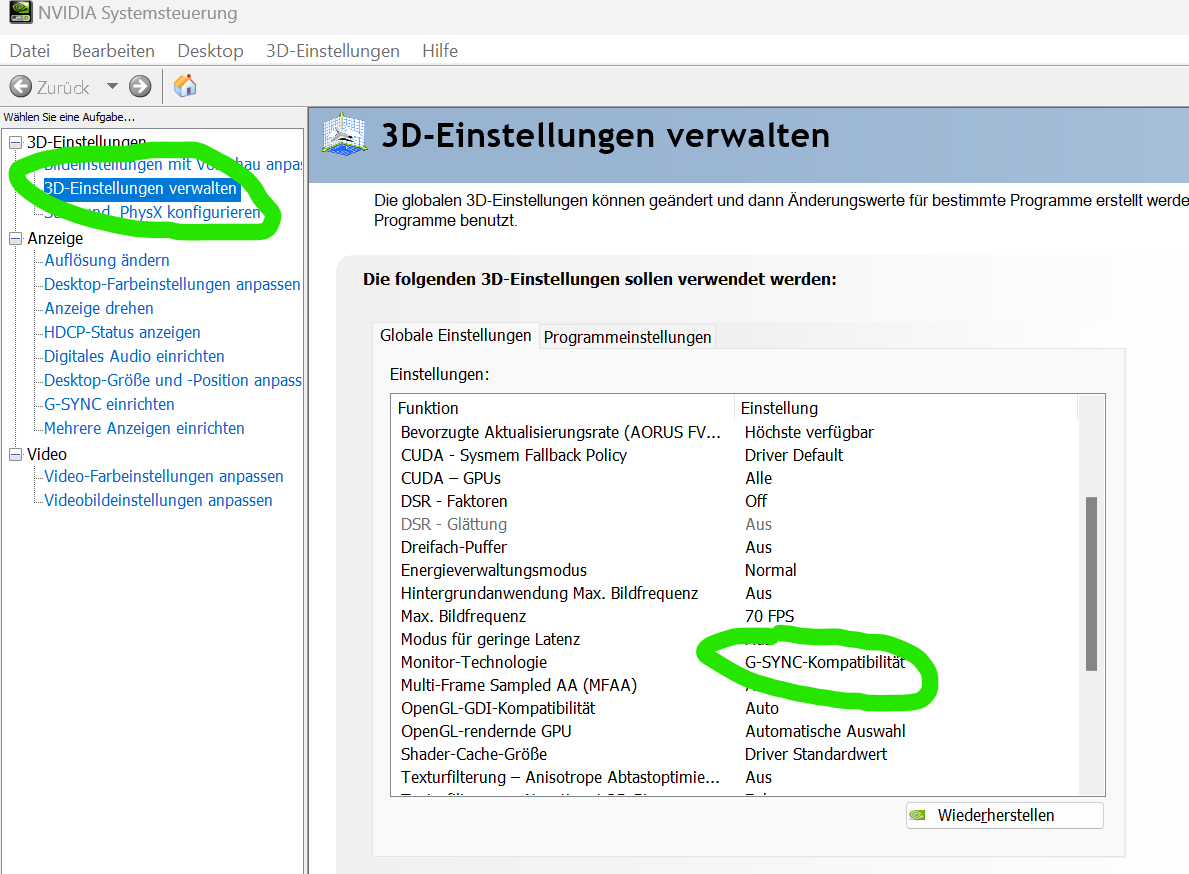Select Multi-Frame Sampled AA (MFAA) row
The image size is (1189, 874).
tap(734, 685)
